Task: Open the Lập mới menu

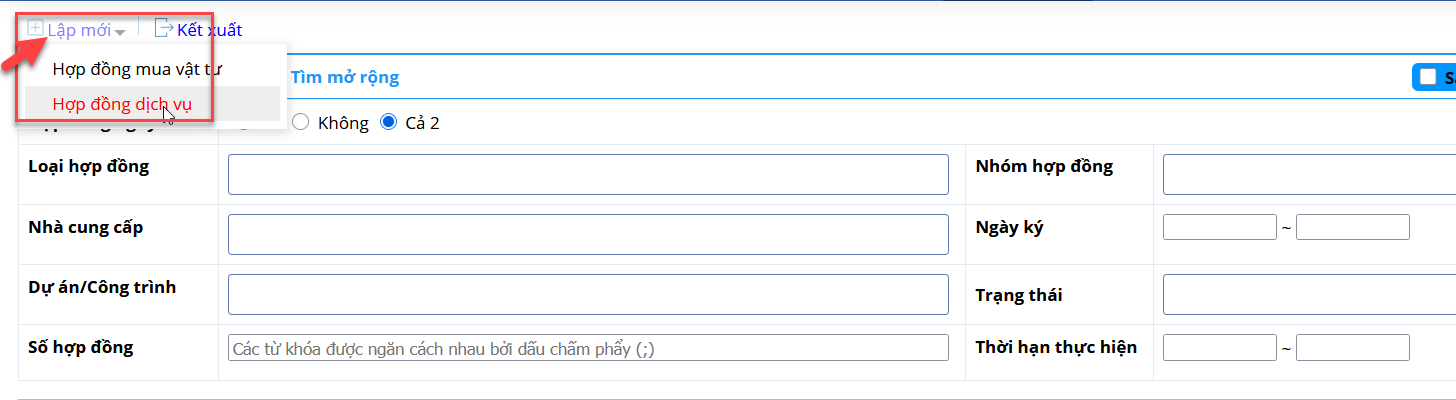Action: pos(77,30)
